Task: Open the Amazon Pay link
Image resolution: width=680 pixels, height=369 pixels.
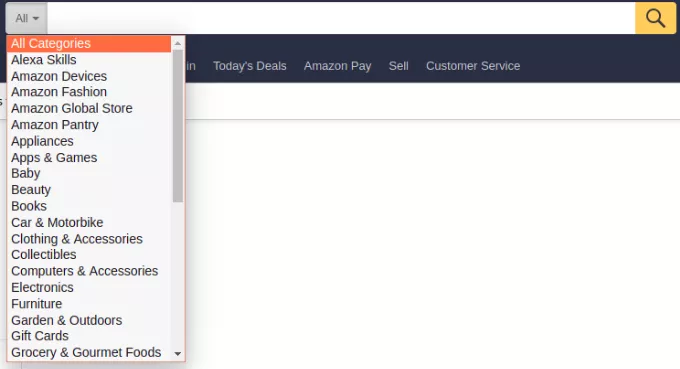Action: coord(337,66)
